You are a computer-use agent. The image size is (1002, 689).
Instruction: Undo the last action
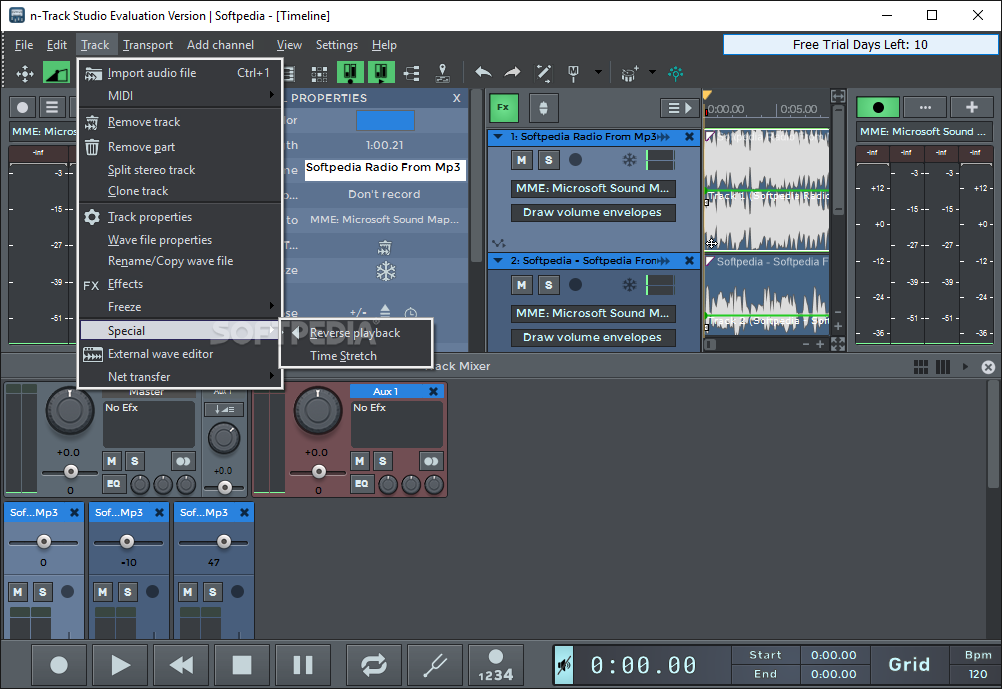483,73
